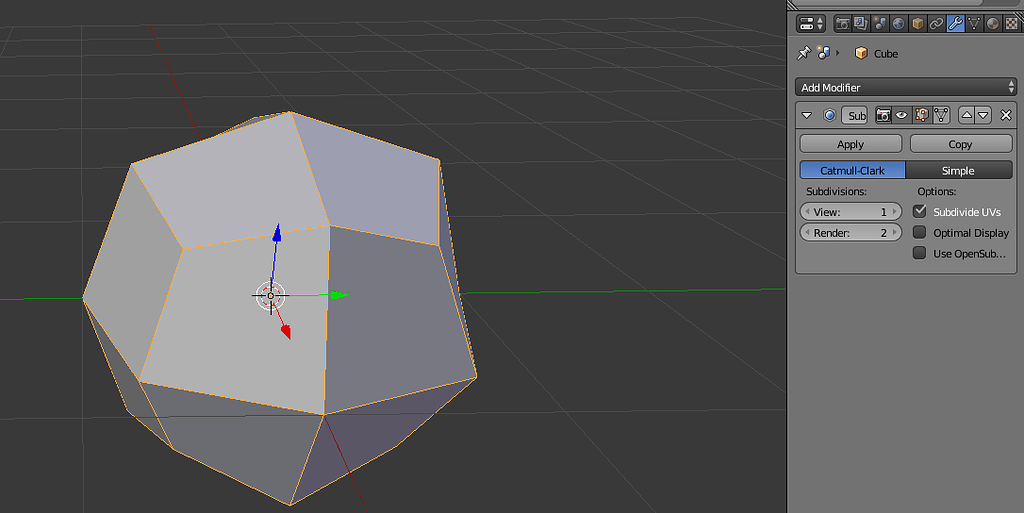Open the Material properties sphere tab
1024x513 pixels.
993,24
